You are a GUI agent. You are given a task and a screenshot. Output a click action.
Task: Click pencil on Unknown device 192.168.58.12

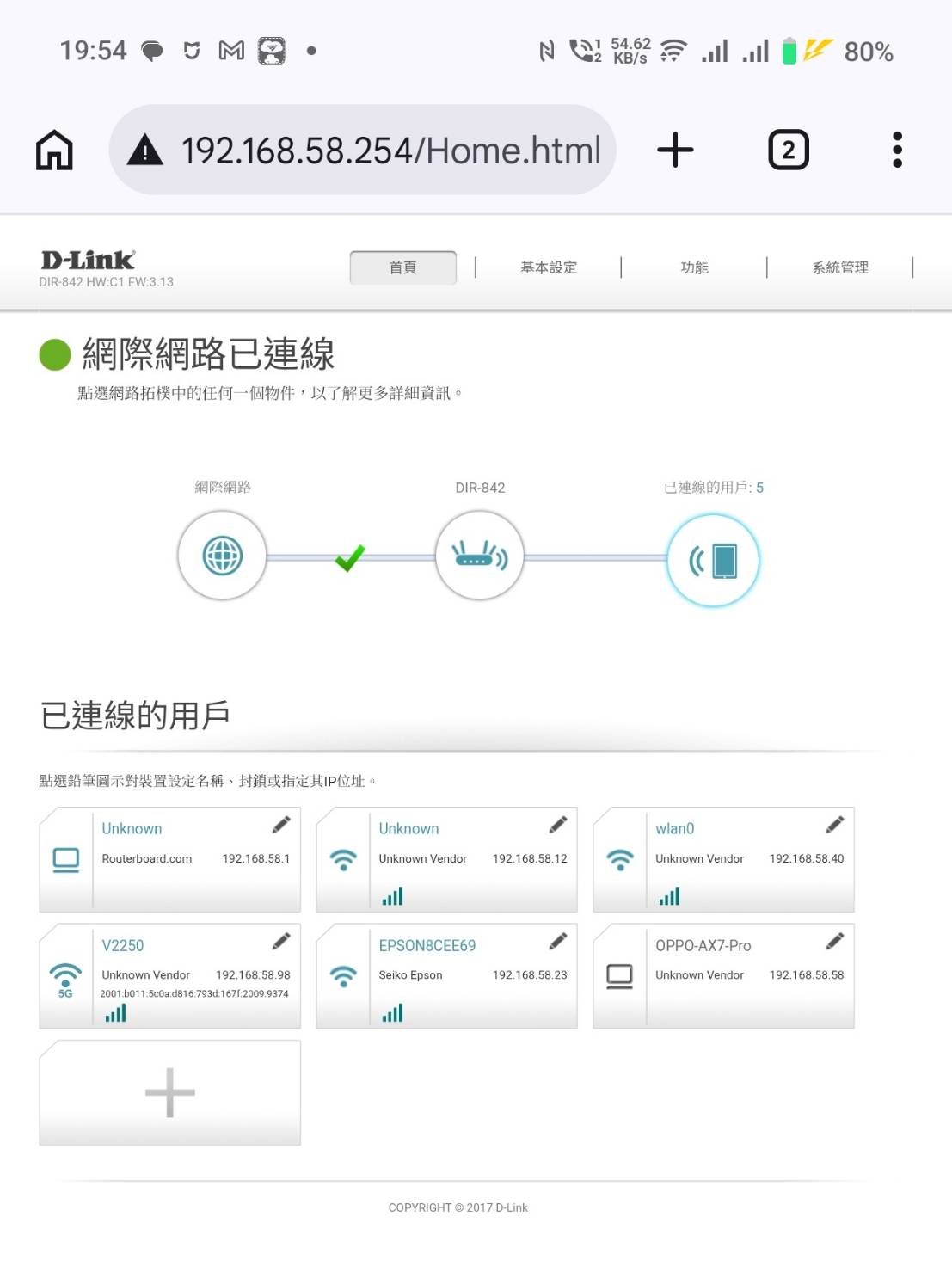click(x=558, y=825)
